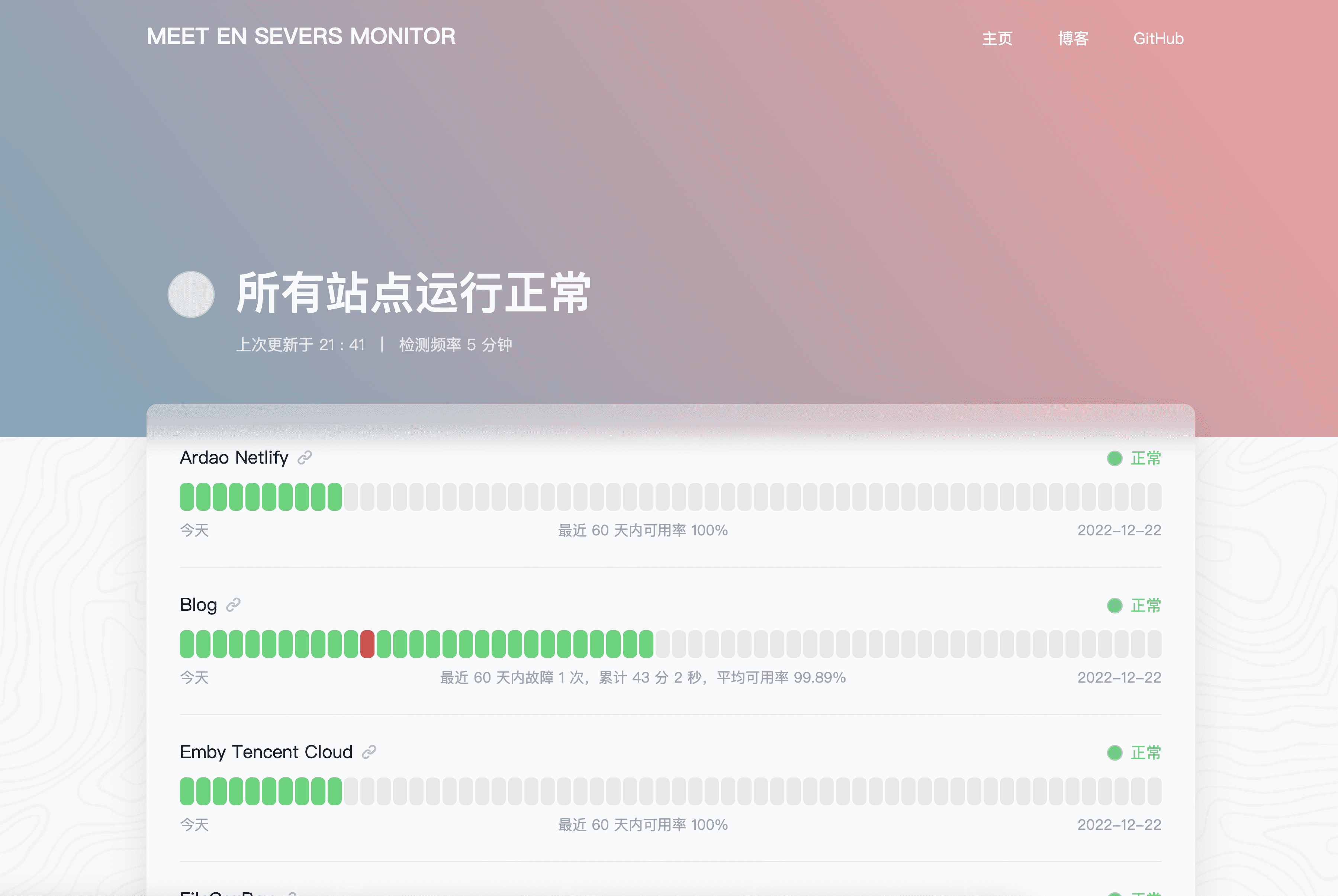Click the 检测频率 5 分钟 text
This screenshot has height=896, width=1338.
point(456,345)
